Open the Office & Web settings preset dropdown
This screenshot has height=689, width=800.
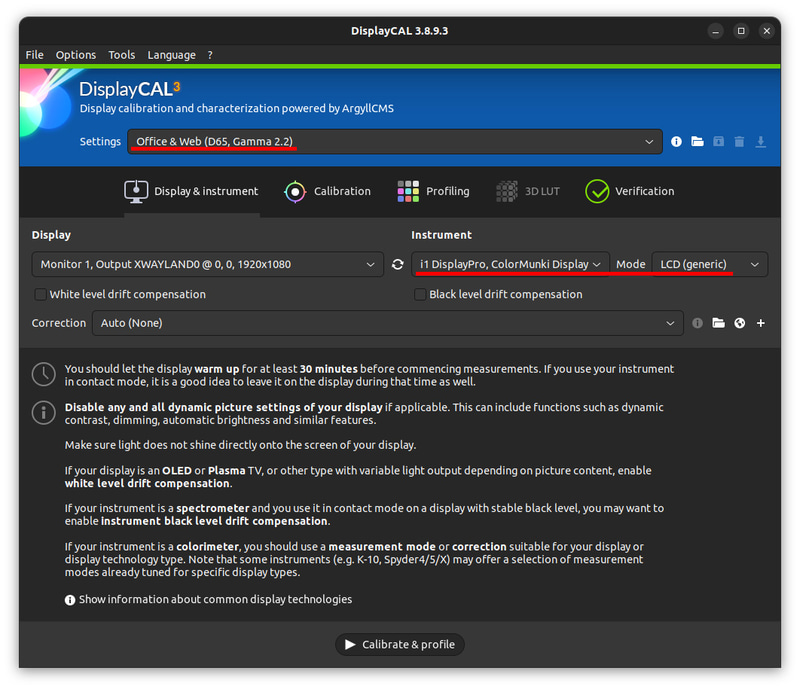tap(395, 141)
